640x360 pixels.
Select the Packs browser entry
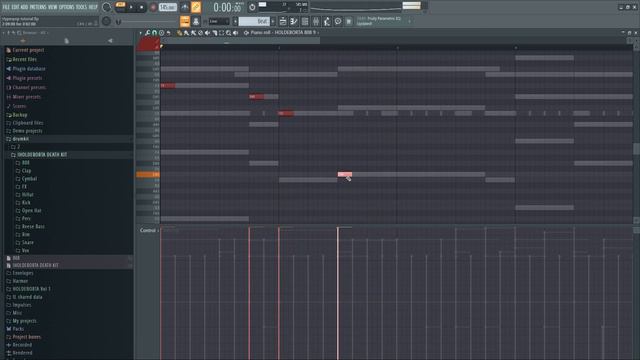[18, 329]
